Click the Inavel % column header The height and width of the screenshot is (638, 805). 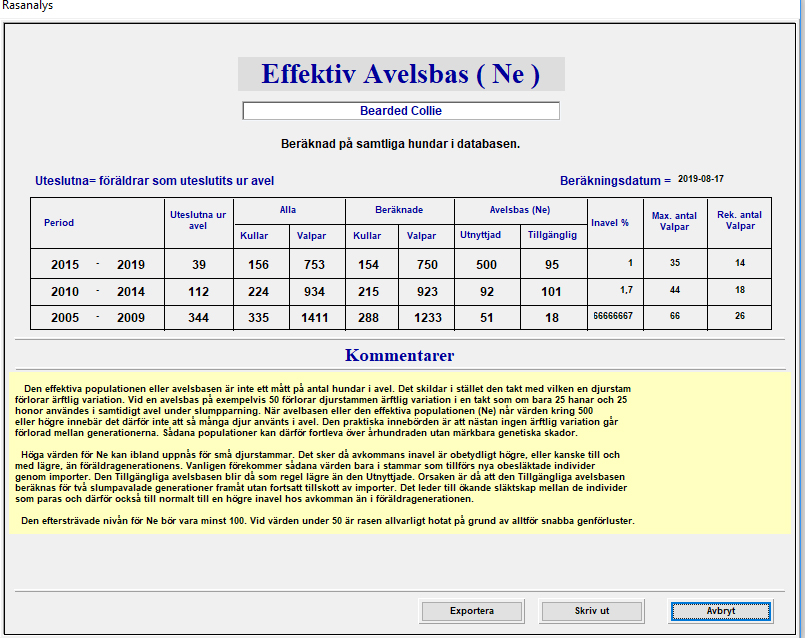(x=610, y=223)
